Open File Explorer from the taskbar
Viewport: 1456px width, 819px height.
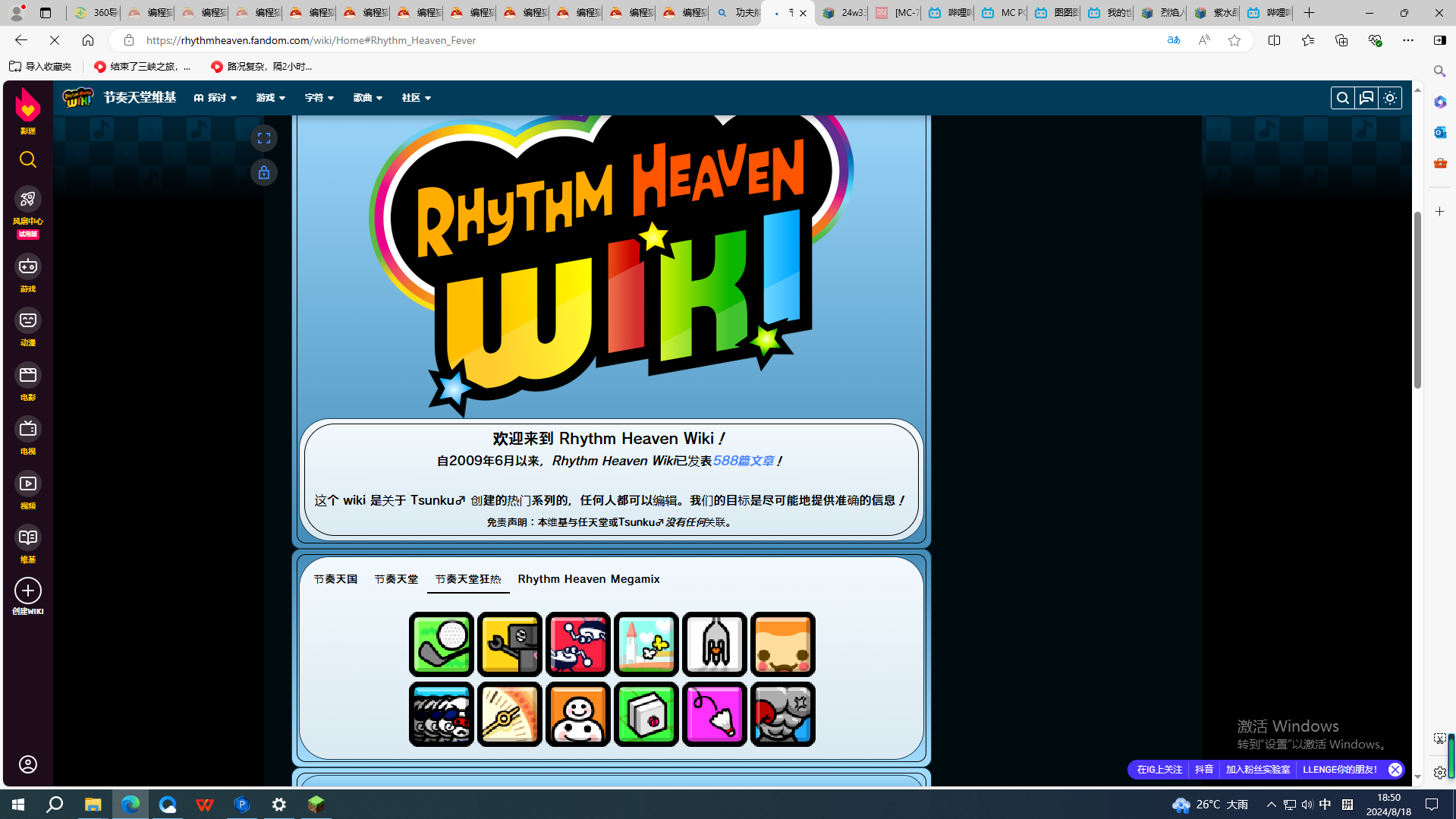click(x=93, y=805)
